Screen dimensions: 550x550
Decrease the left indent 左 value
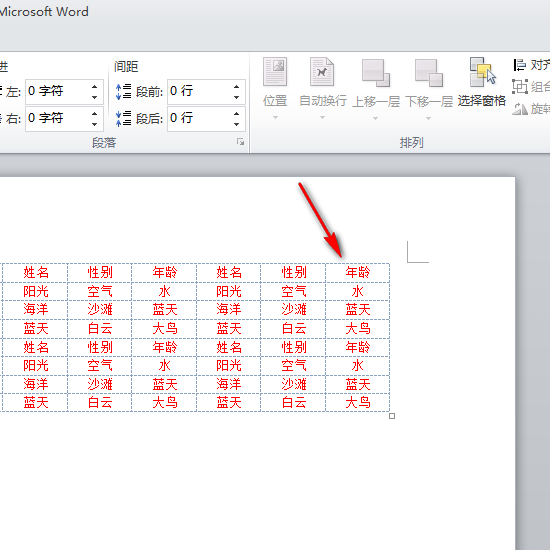94,97
